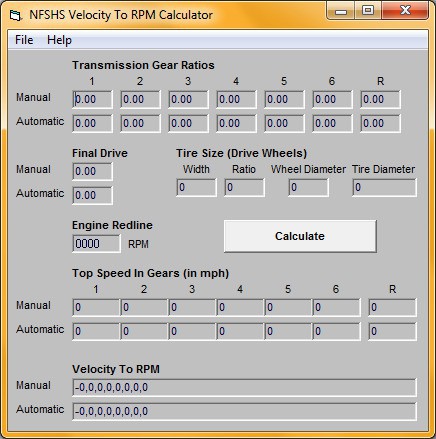Image resolution: width=436 pixels, height=439 pixels.
Task: Click the tire Width field
Action: coord(196,187)
